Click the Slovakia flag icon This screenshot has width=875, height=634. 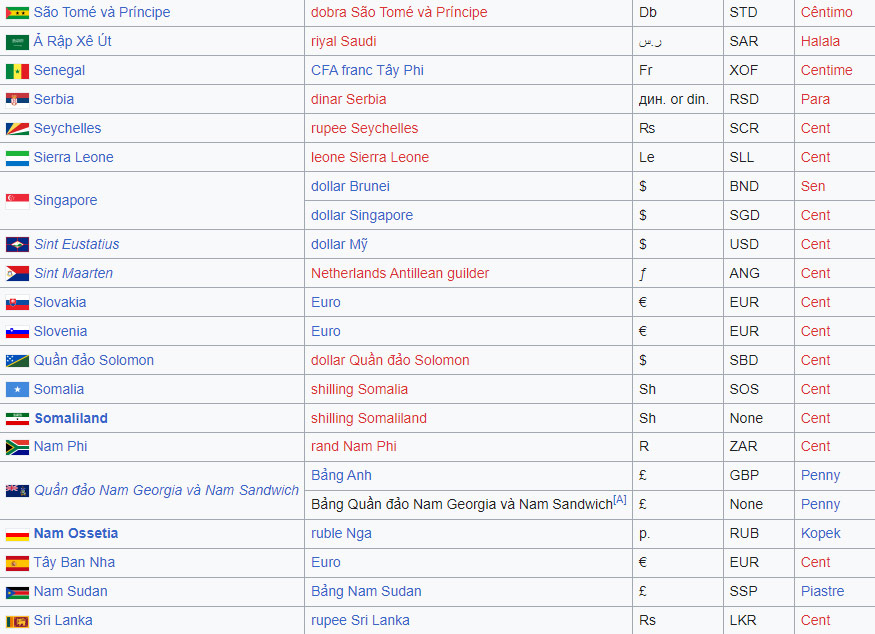coord(17,303)
